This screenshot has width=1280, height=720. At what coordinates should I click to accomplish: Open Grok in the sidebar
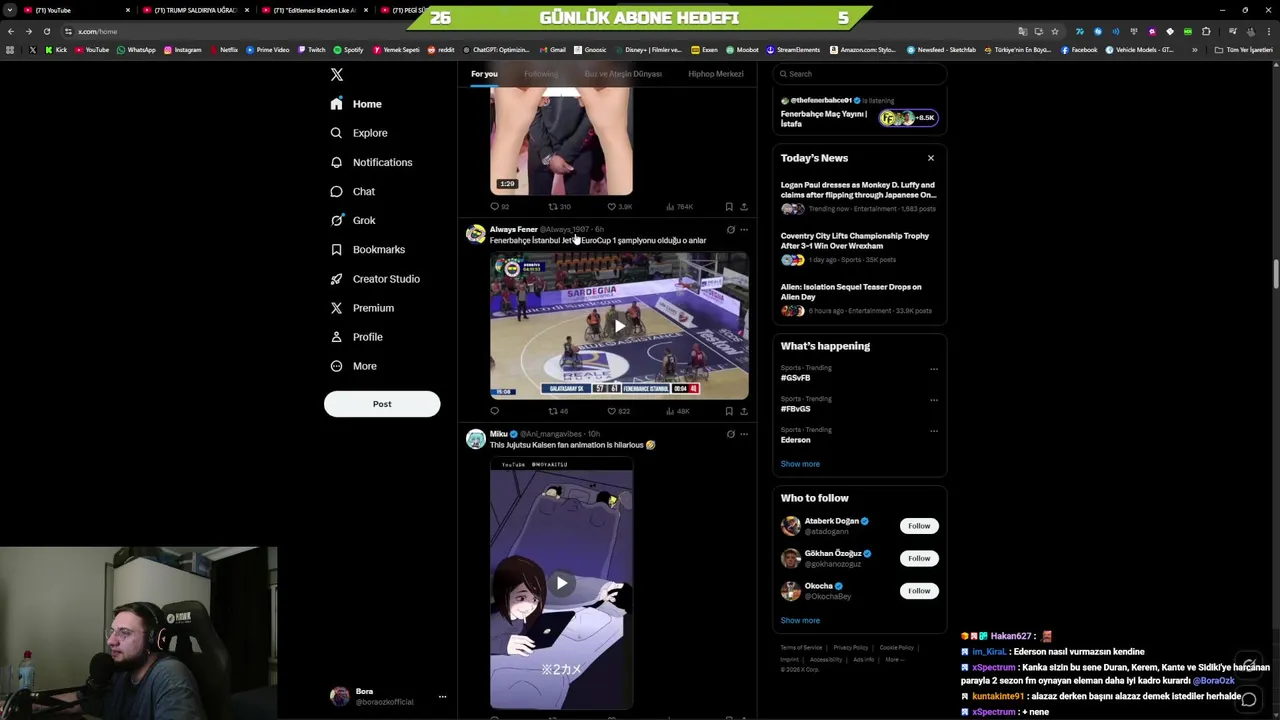coord(352,220)
